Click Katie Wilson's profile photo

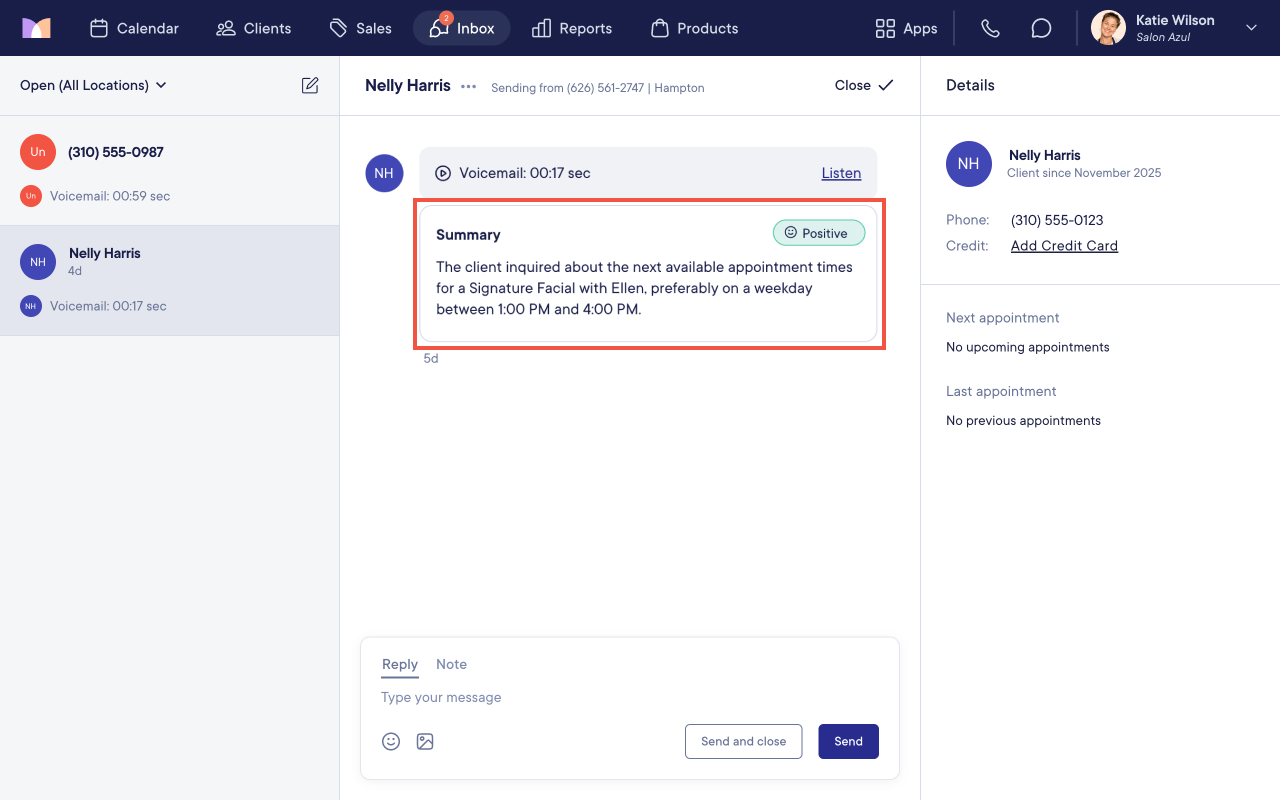click(1108, 28)
